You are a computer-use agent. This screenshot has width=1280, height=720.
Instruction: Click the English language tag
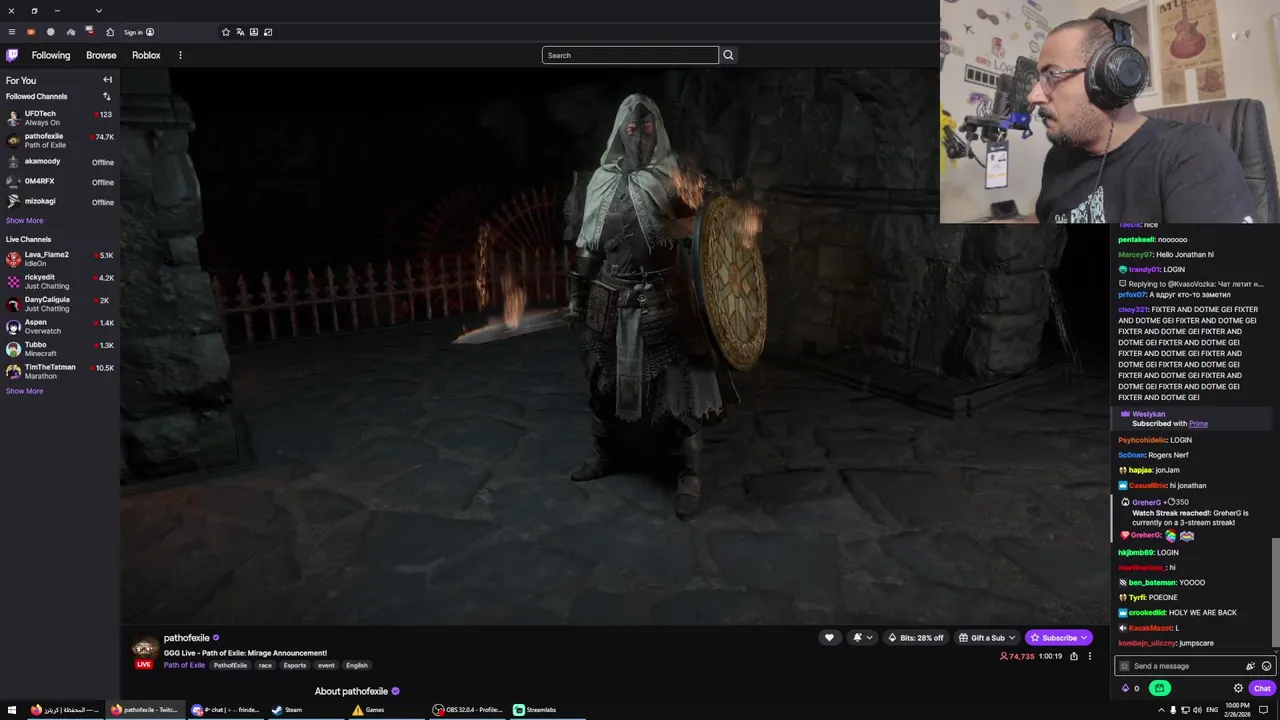[357, 665]
